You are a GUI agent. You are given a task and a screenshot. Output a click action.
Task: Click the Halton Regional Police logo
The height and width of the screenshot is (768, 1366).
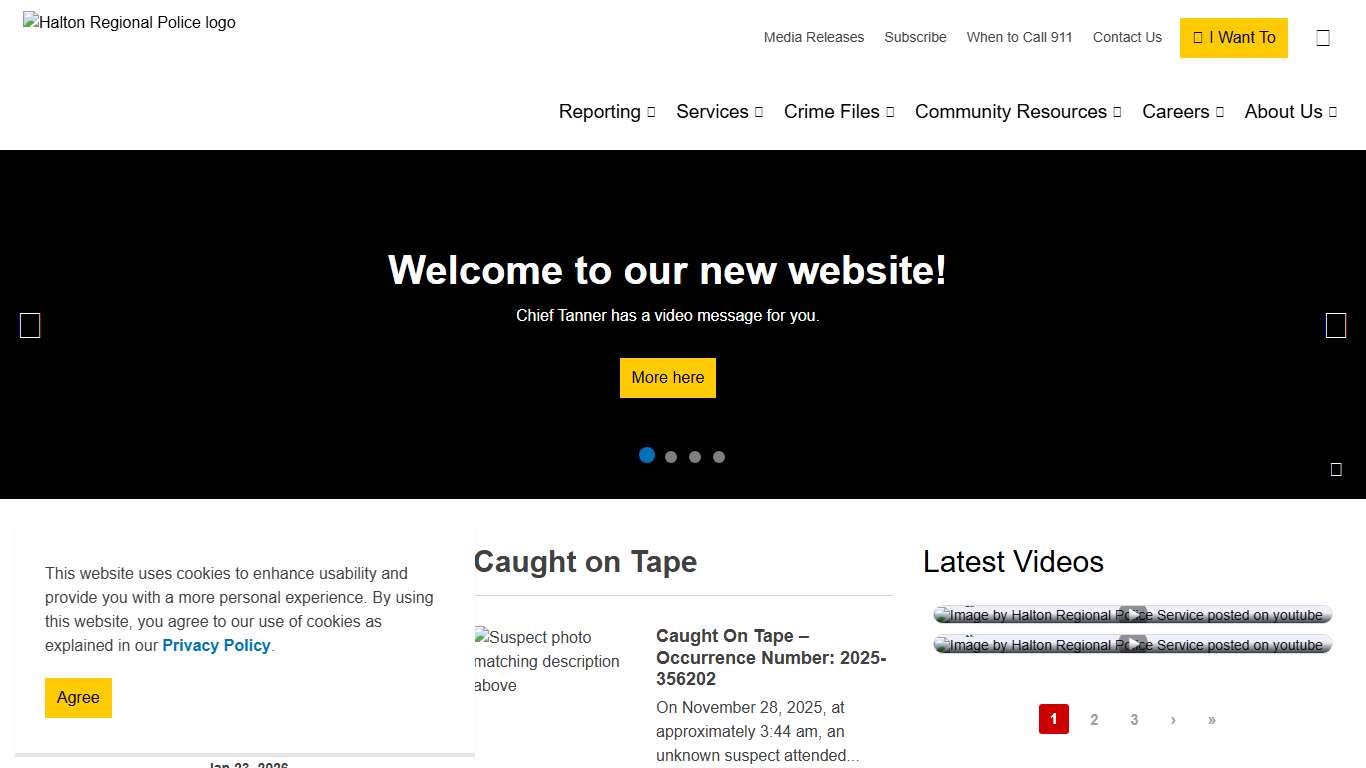pyautogui.click(x=130, y=22)
